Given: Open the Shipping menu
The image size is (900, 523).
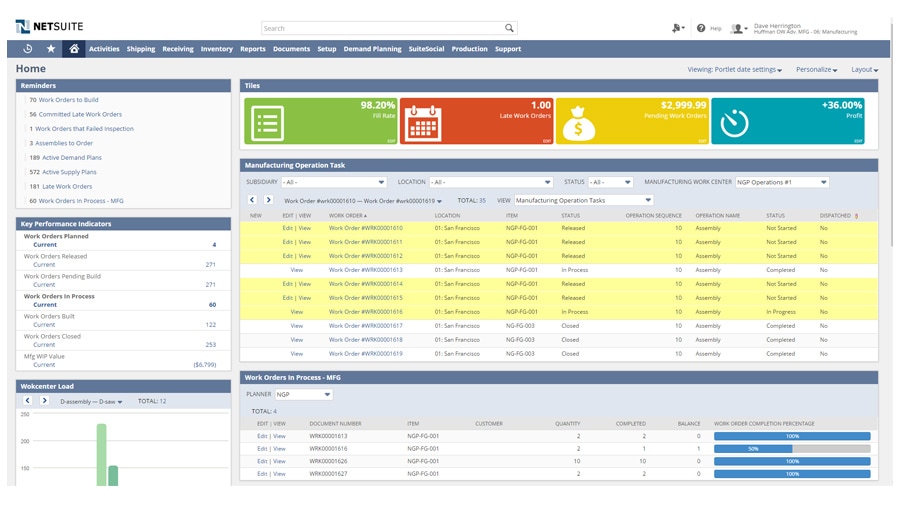Looking at the screenshot, I should point(141,49).
